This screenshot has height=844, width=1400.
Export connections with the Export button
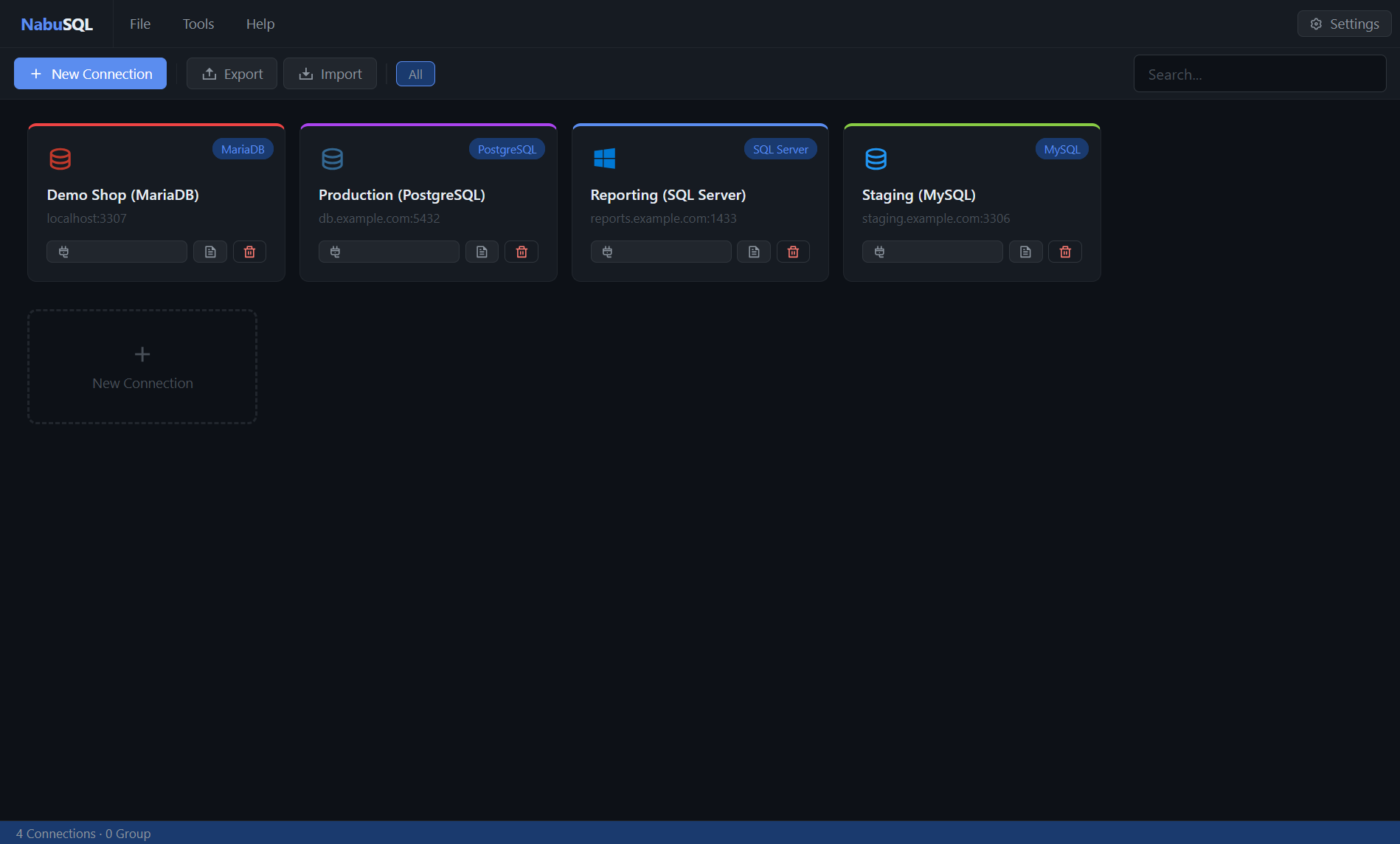tap(232, 74)
